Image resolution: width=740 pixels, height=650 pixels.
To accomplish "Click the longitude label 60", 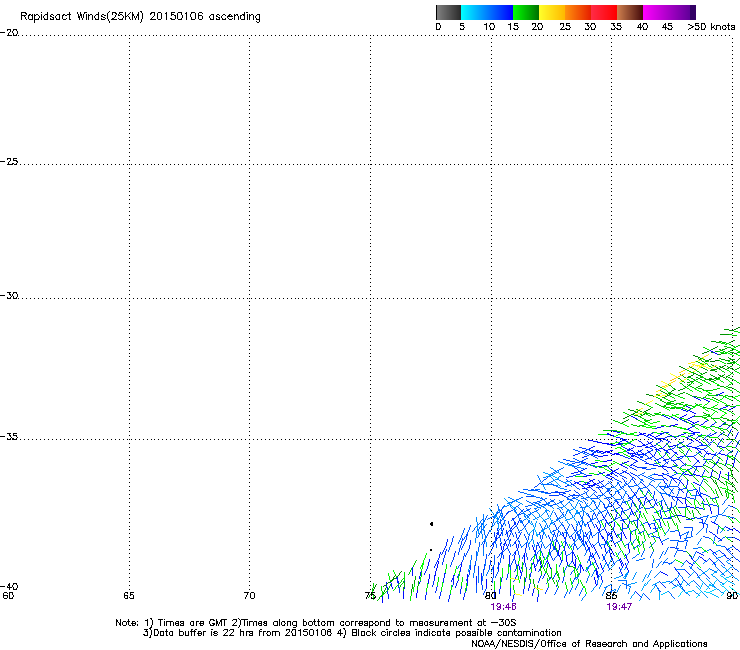I will pos(8,596).
